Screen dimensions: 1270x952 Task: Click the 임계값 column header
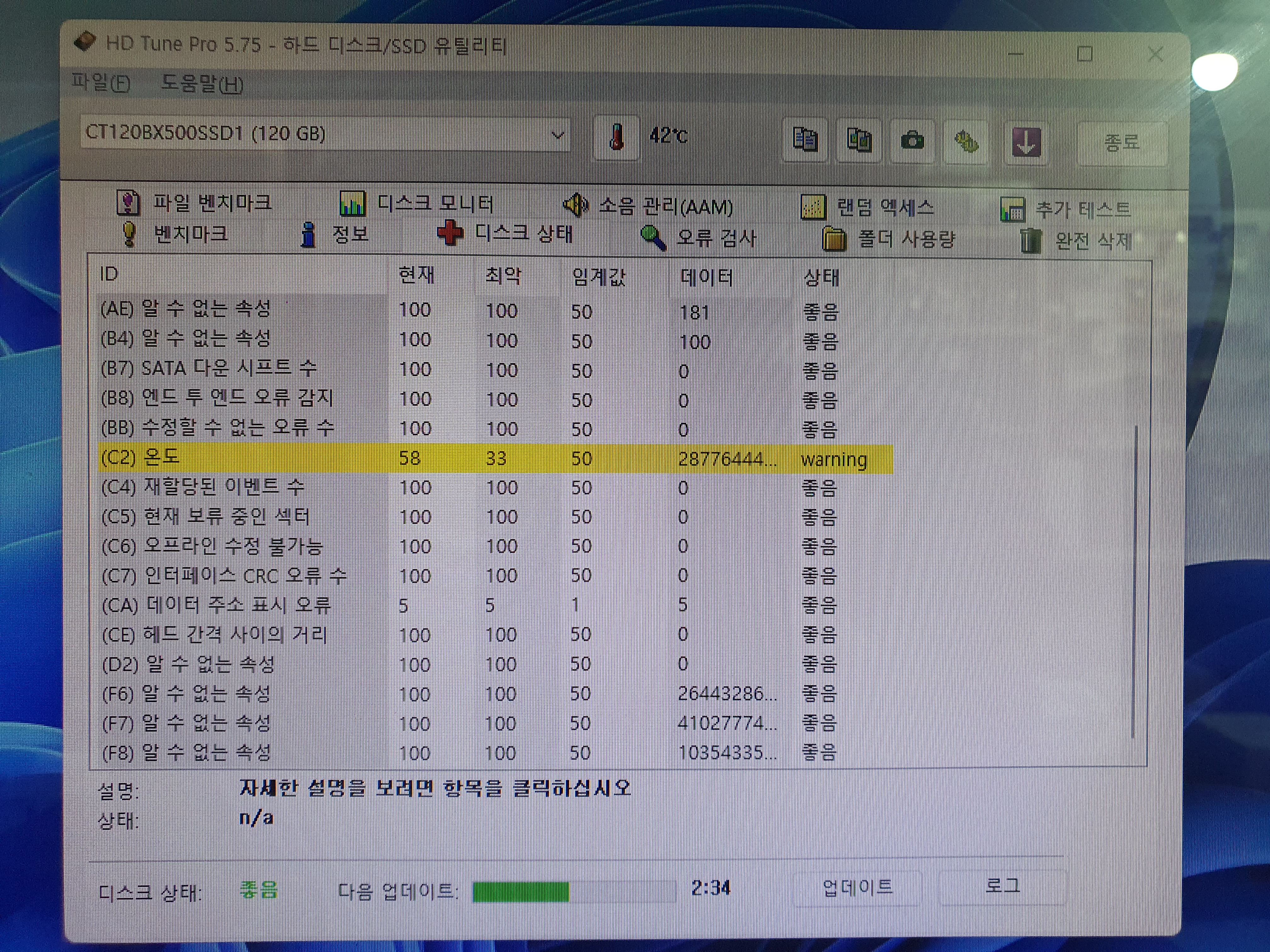click(599, 277)
